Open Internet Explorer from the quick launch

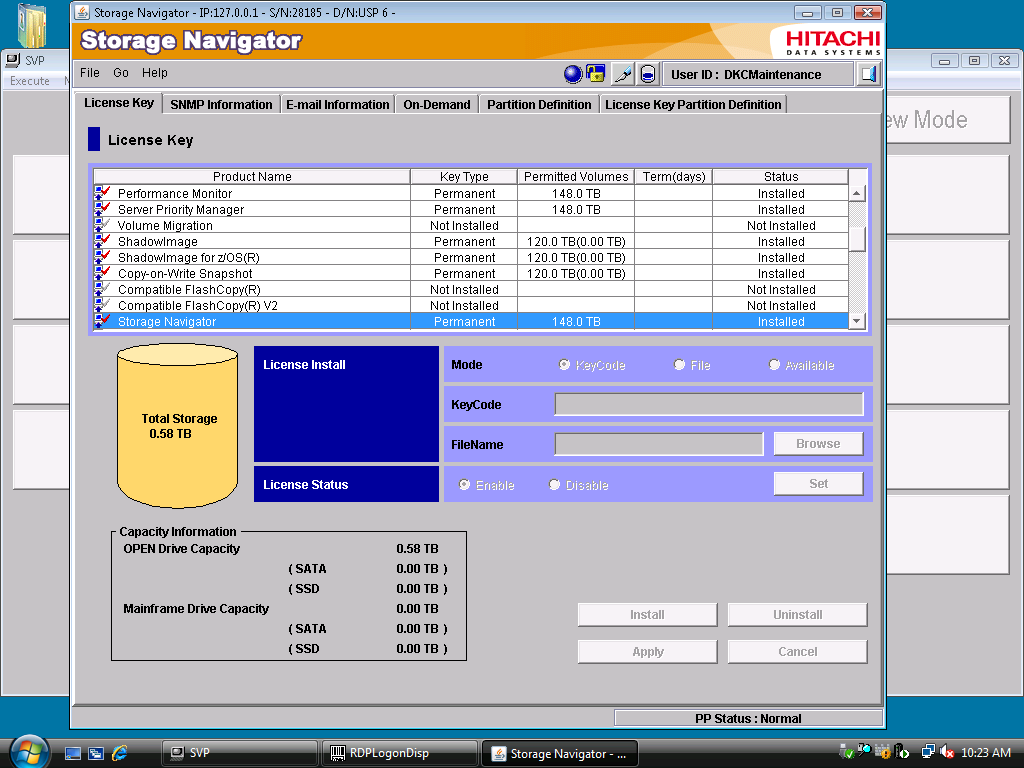(120, 753)
